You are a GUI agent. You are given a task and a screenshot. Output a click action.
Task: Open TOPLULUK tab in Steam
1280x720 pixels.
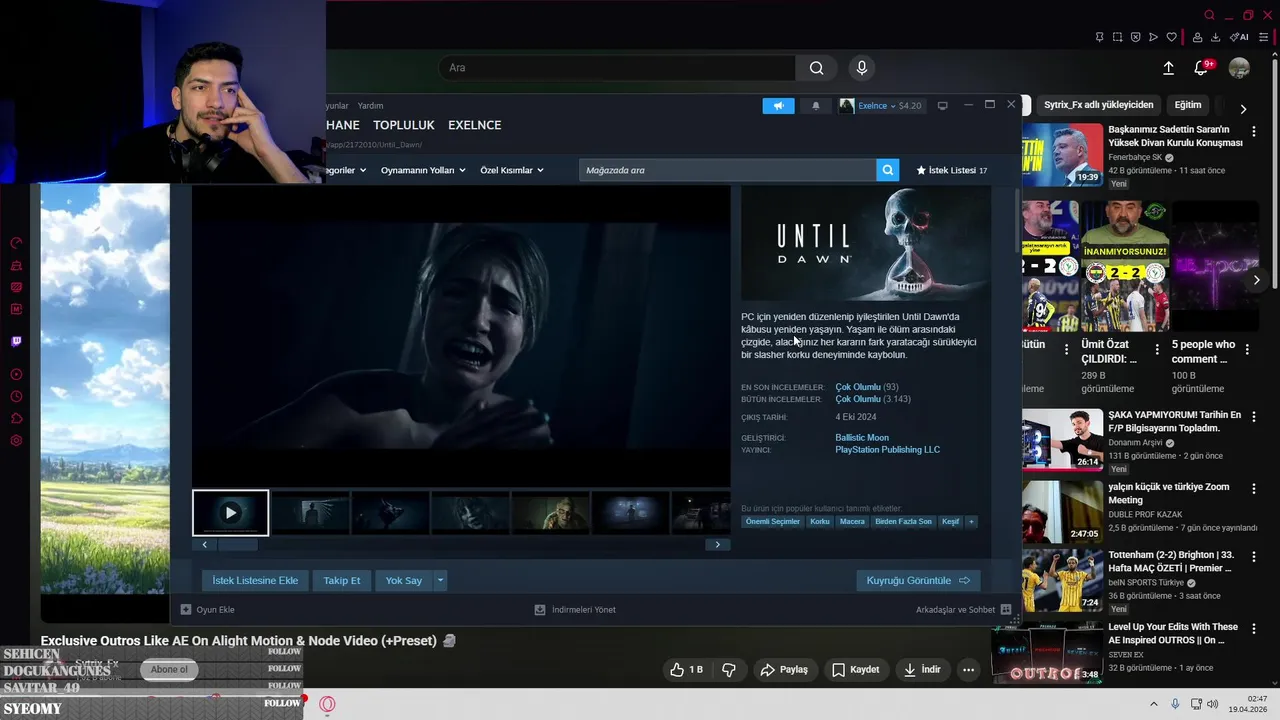(404, 125)
